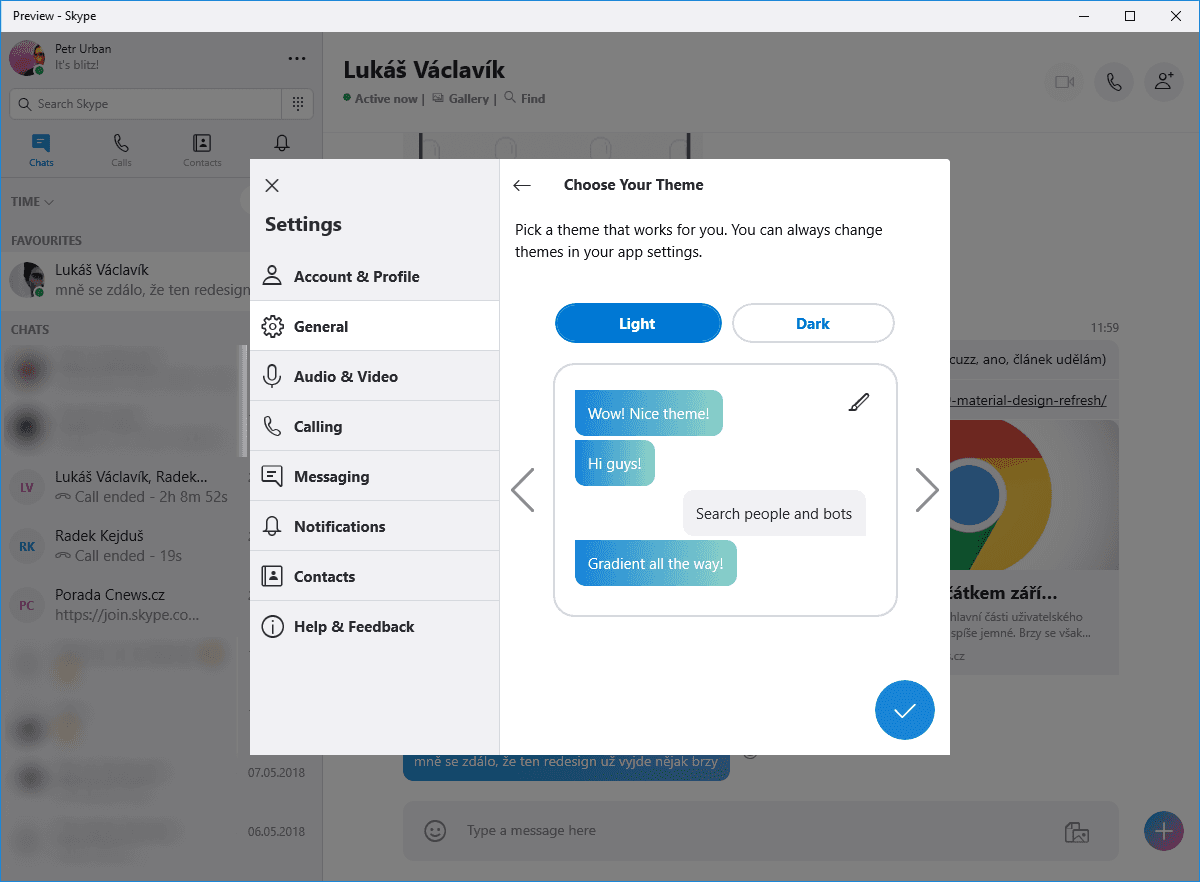Click the bell icon next to Notifications in Settings
1200x882 pixels.
click(272, 526)
